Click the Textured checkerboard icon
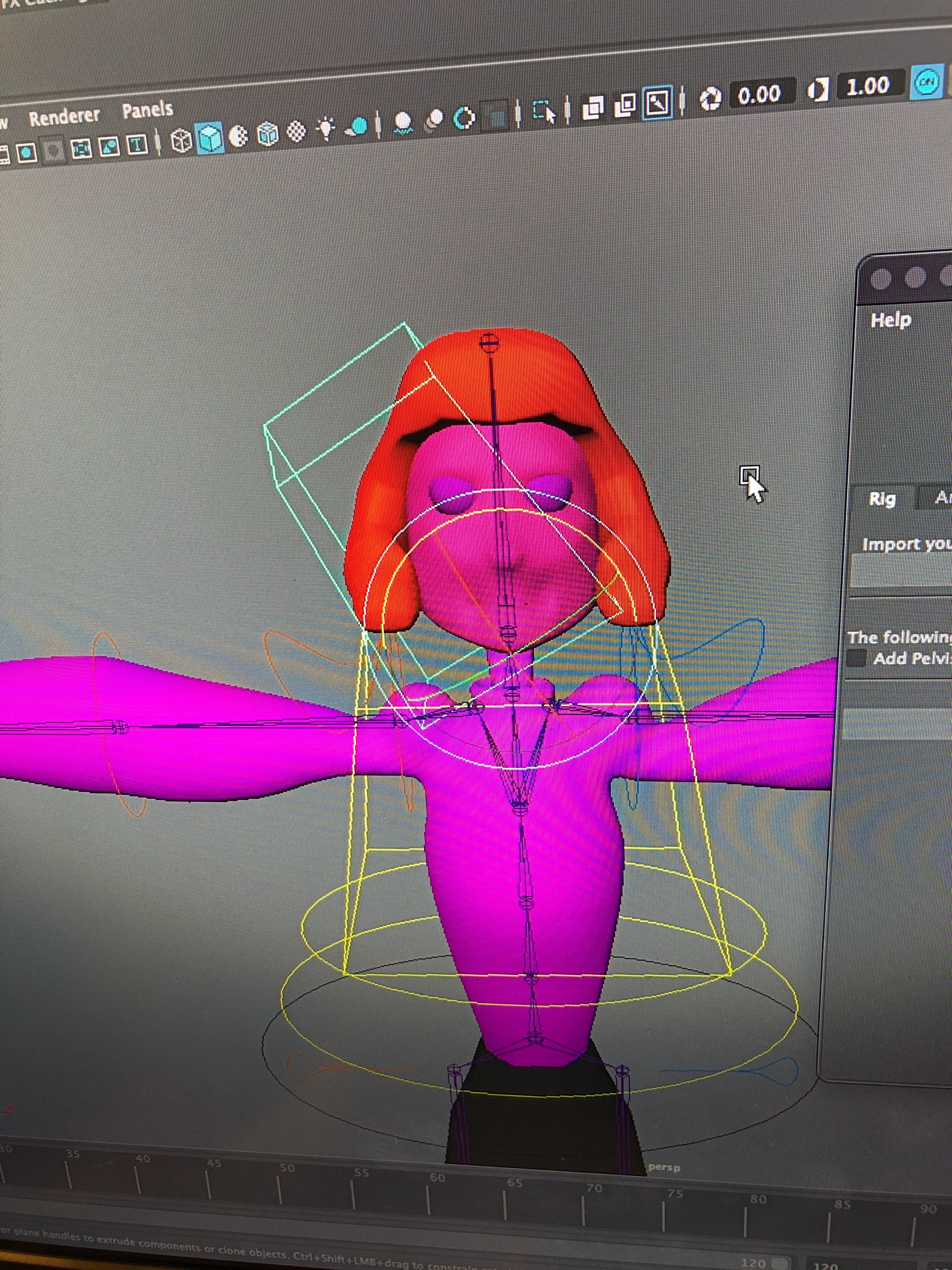Image resolution: width=952 pixels, height=1270 pixels. (296, 132)
